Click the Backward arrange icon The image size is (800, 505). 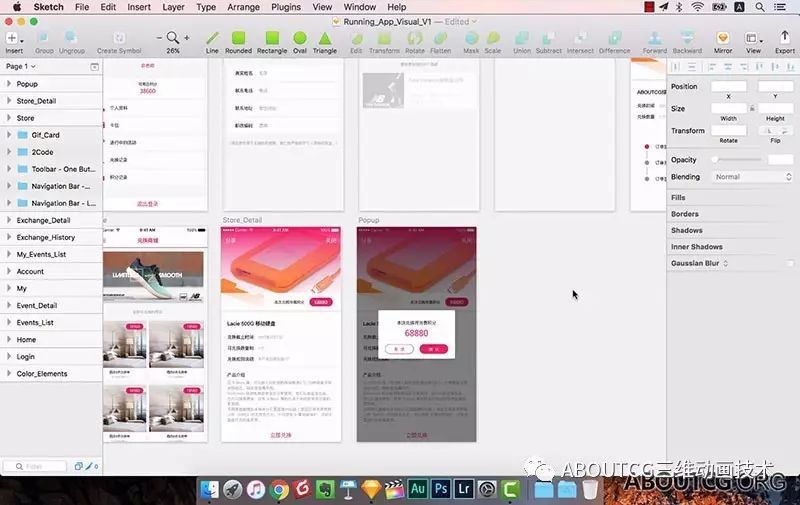coord(687,38)
